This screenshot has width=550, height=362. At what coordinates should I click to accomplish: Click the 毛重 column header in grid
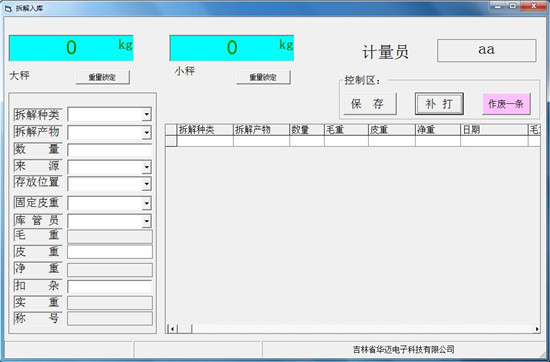coord(346,130)
